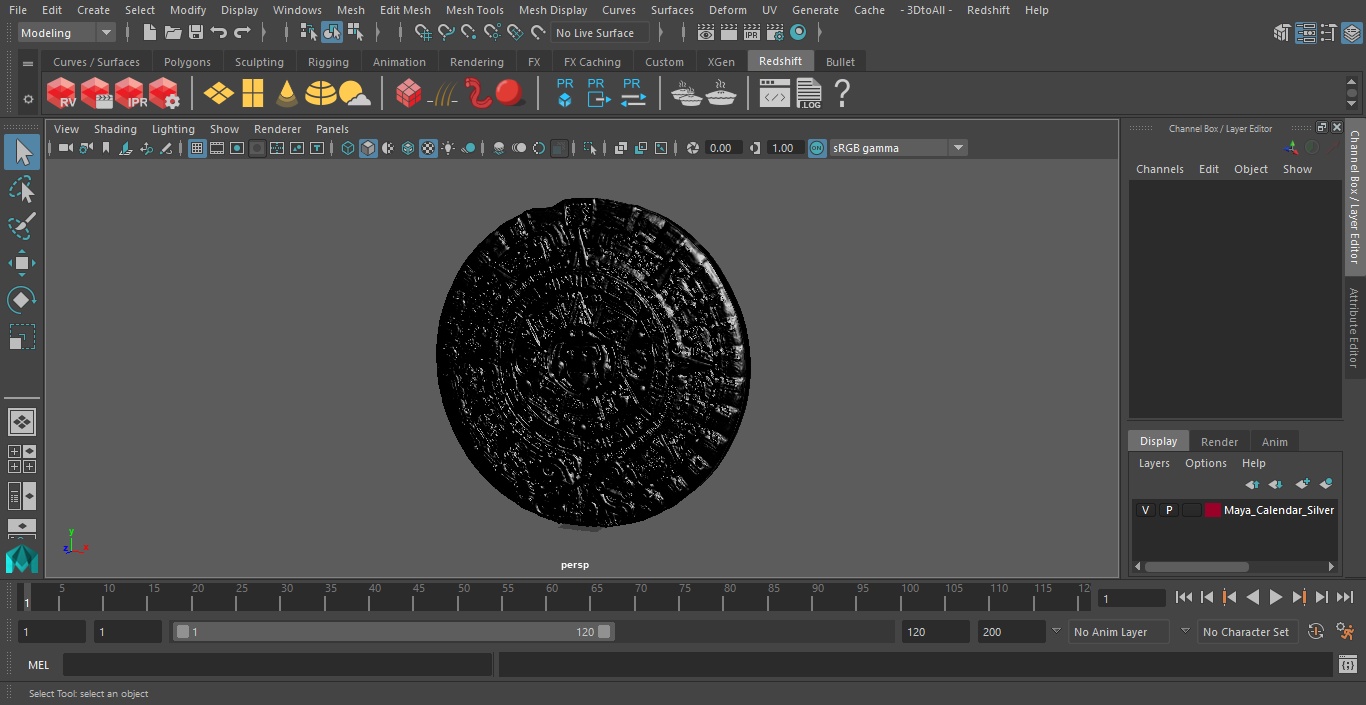Open the sRGB gamma view transform dropdown
1366x705 pixels.
[898, 148]
